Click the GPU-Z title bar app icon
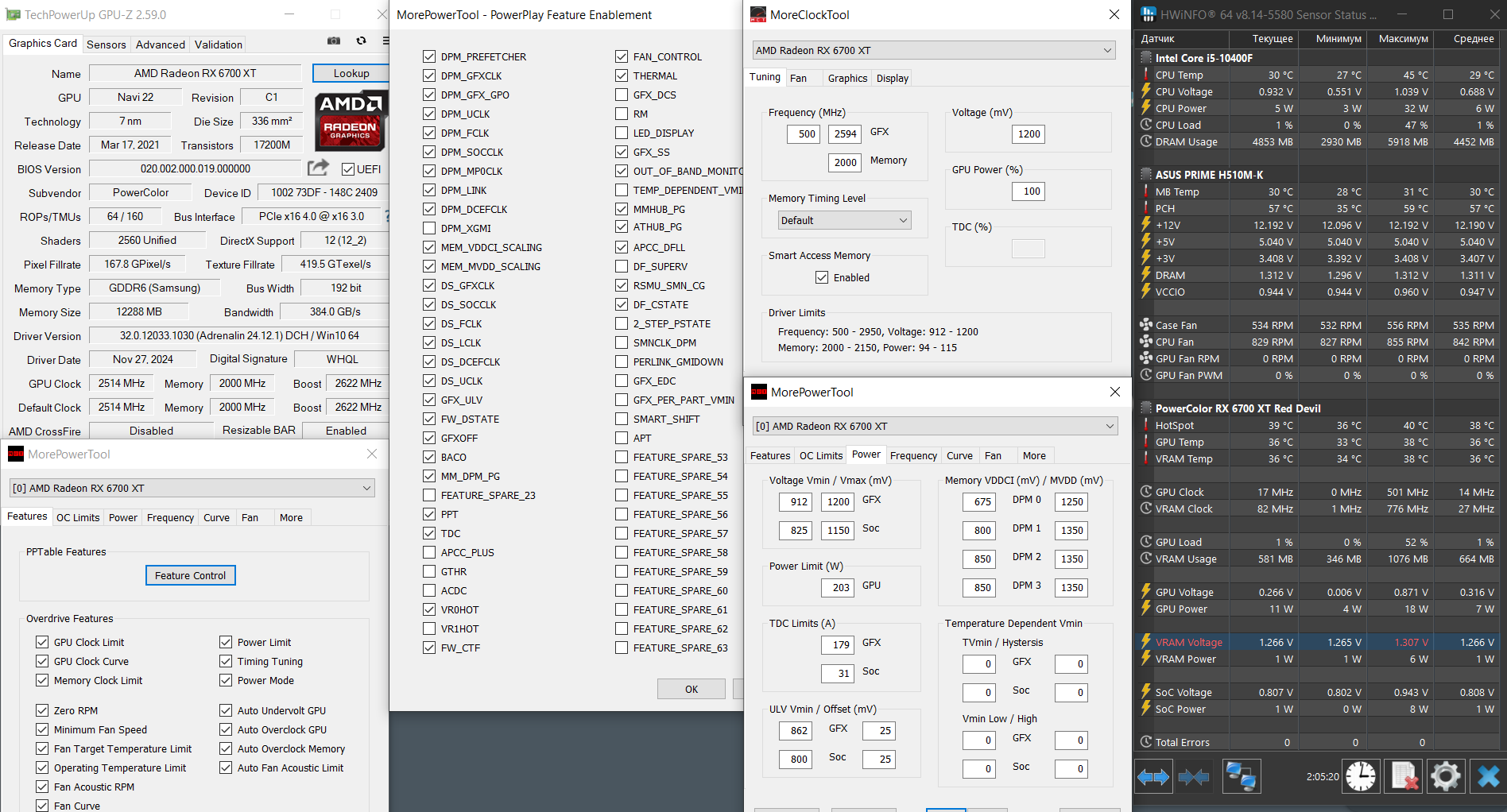This screenshot has width=1507, height=812. pyautogui.click(x=13, y=15)
